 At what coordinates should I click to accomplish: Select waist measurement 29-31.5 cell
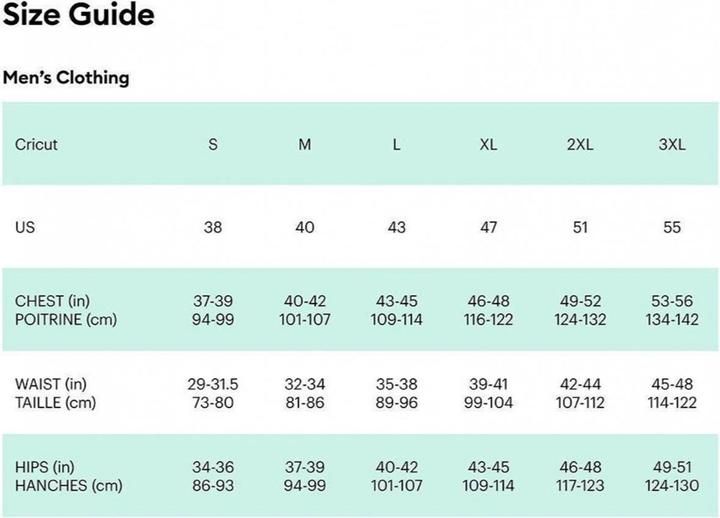[213, 384]
